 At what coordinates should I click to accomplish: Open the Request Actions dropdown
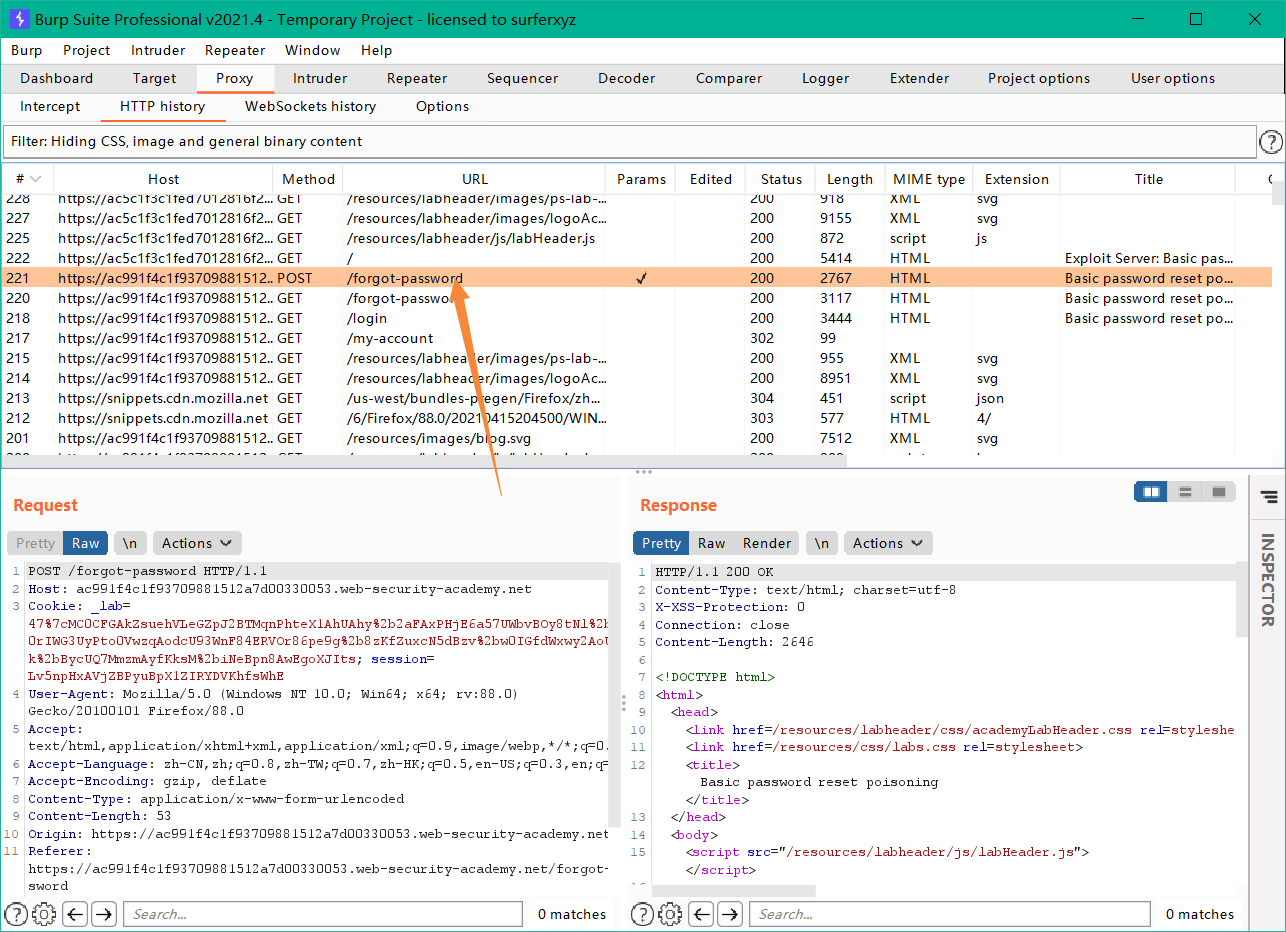[x=196, y=543]
